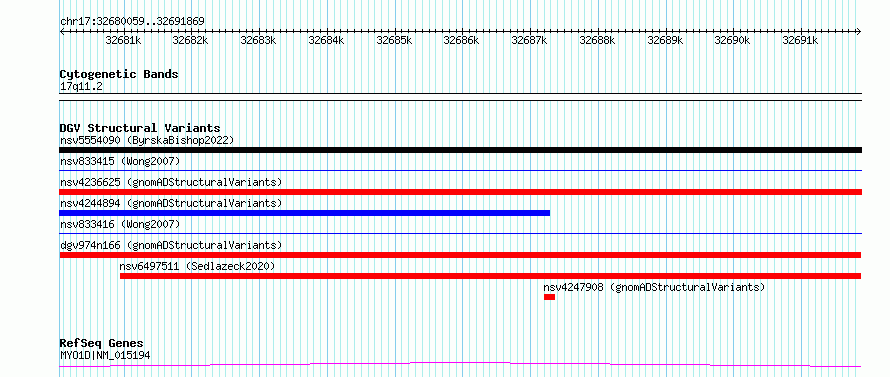Viewport: 890px width, 377px height.
Task: Click the red nsv4236625 variant bar
Action: pos(460,192)
